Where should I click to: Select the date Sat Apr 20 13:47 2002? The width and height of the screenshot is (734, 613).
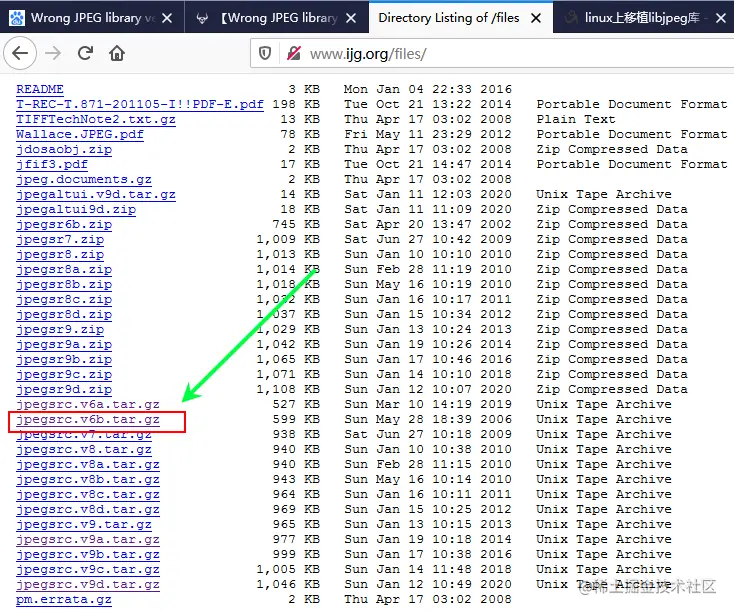click(x=428, y=224)
